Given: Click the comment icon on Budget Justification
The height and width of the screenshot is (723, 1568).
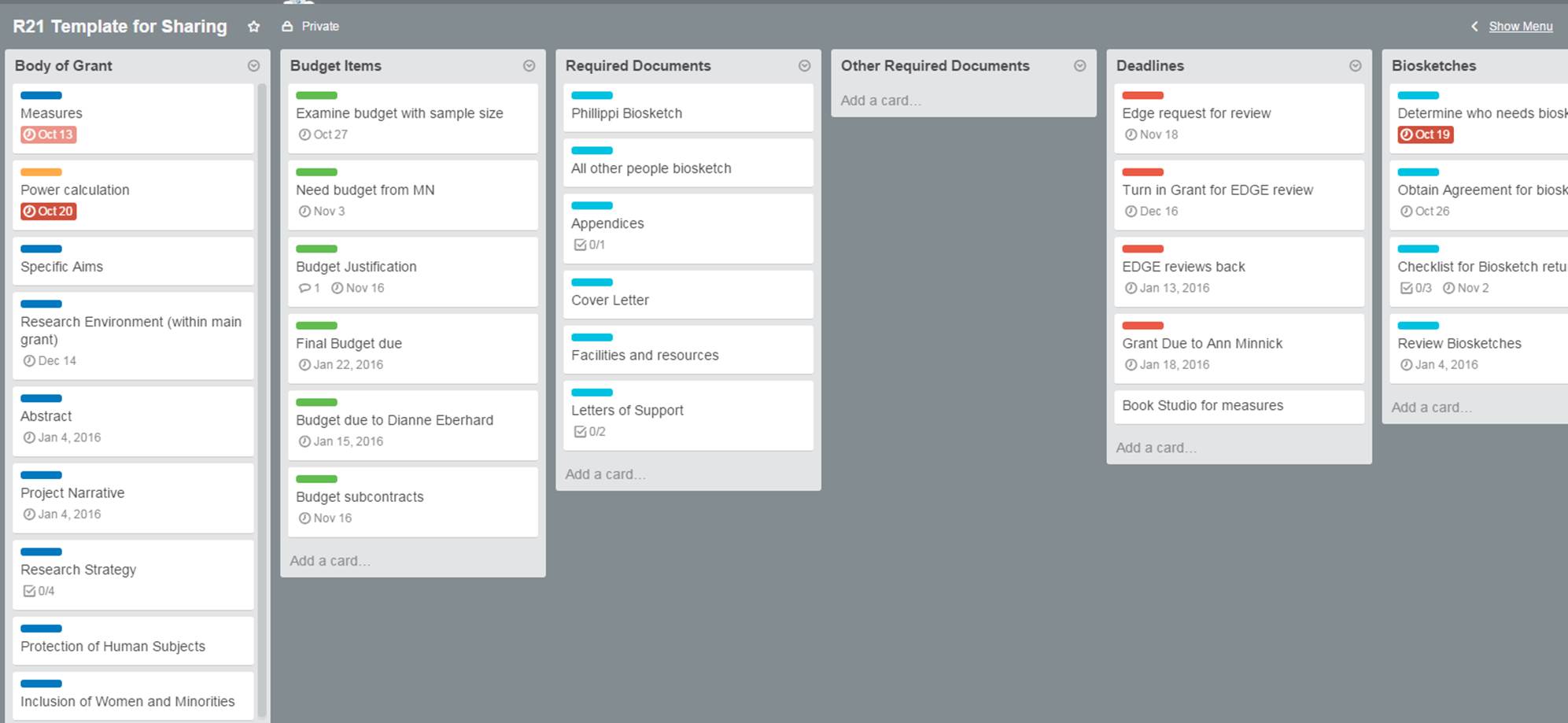Looking at the screenshot, I should (304, 288).
